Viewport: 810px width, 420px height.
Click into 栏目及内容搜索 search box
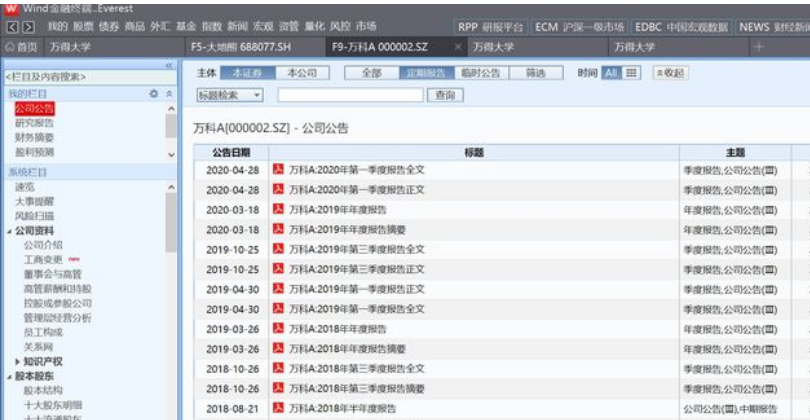pyautogui.click(x=90, y=77)
